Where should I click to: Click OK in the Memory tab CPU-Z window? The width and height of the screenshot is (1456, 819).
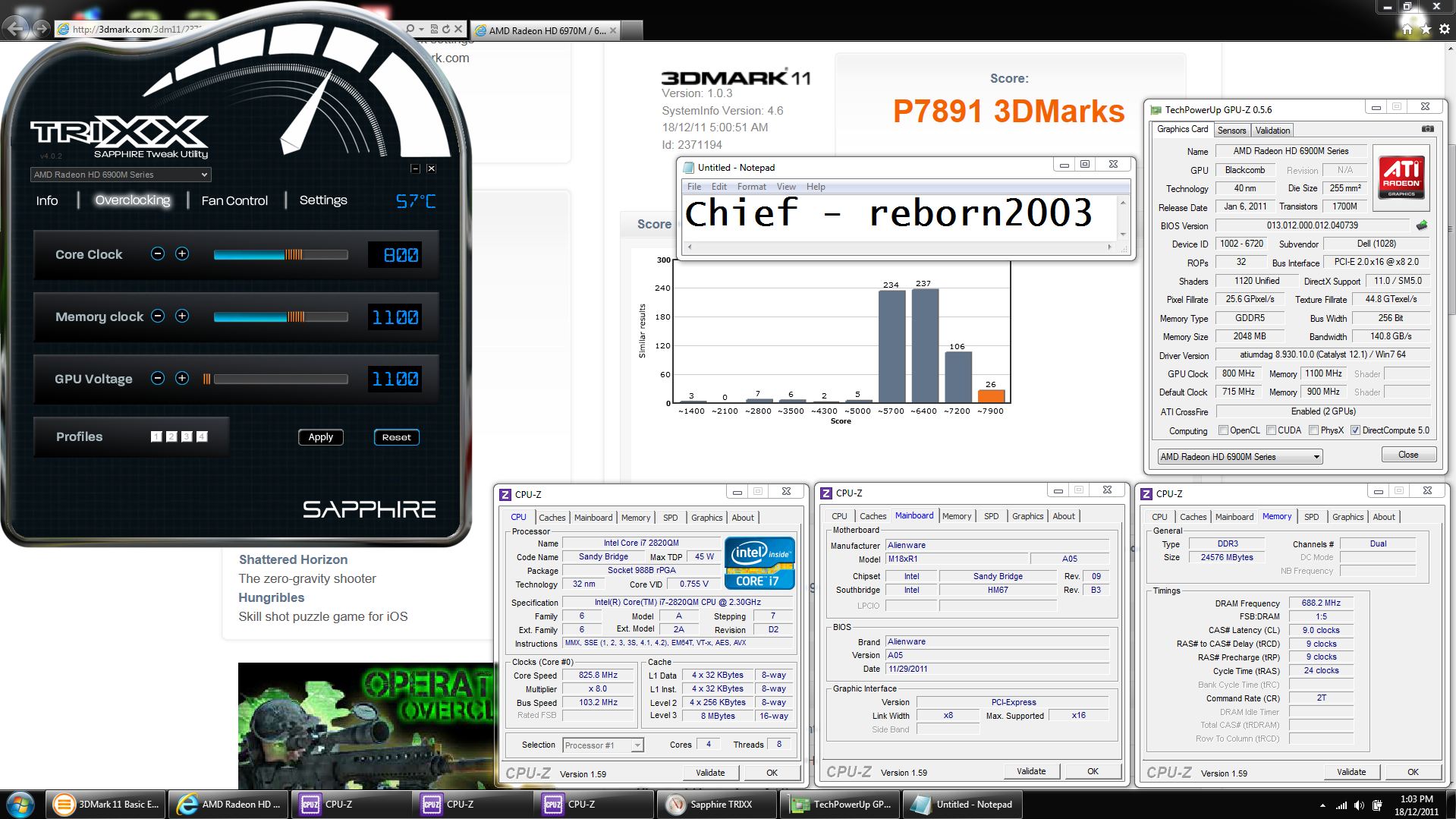[1413, 772]
